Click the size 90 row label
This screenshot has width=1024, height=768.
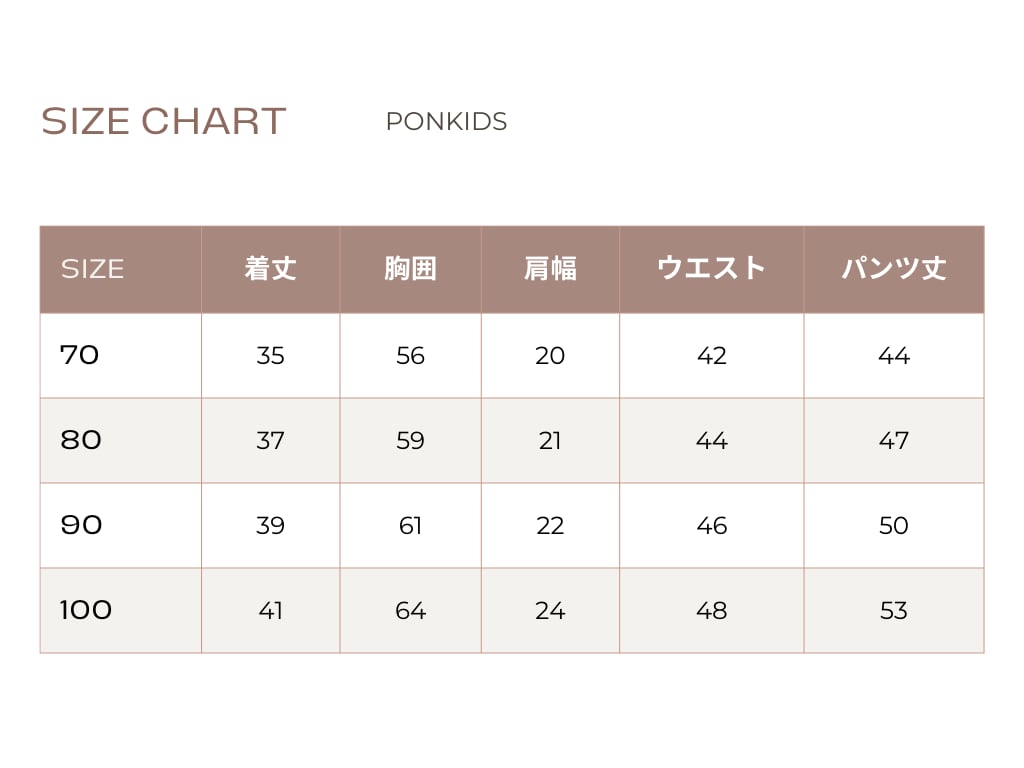coord(81,525)
